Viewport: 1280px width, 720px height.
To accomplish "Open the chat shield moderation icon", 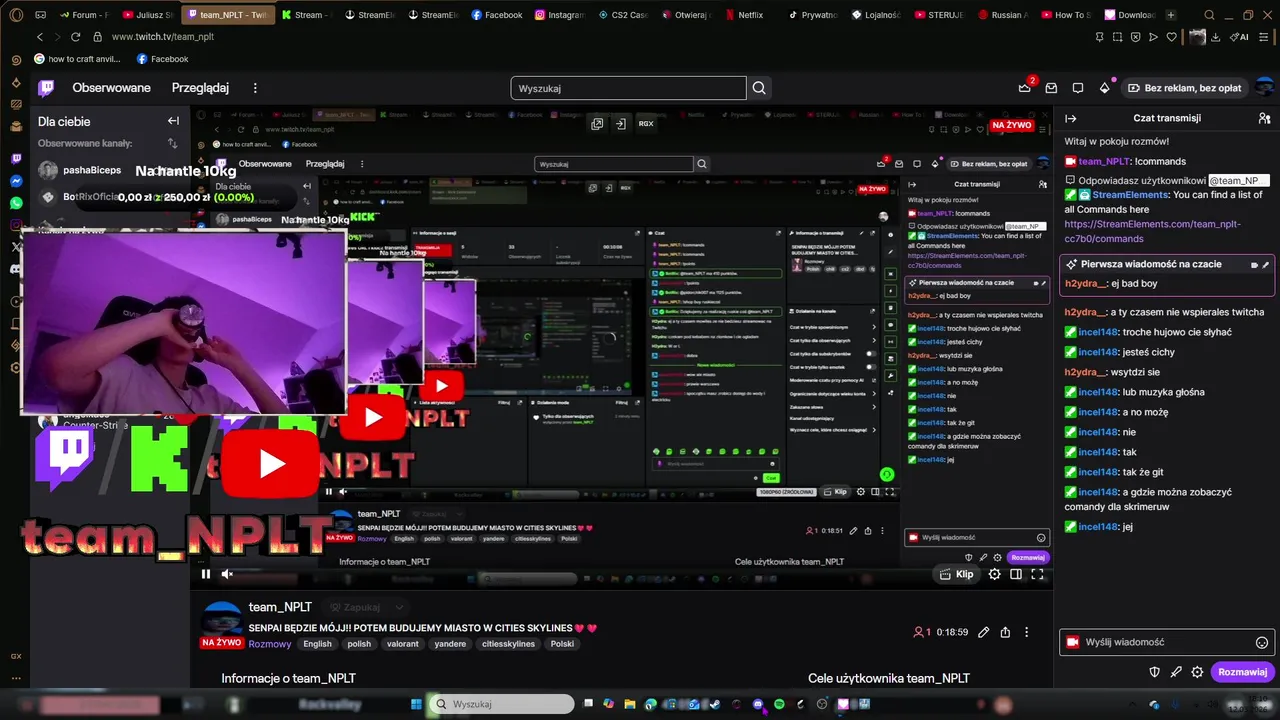I will click(1154, 672).
